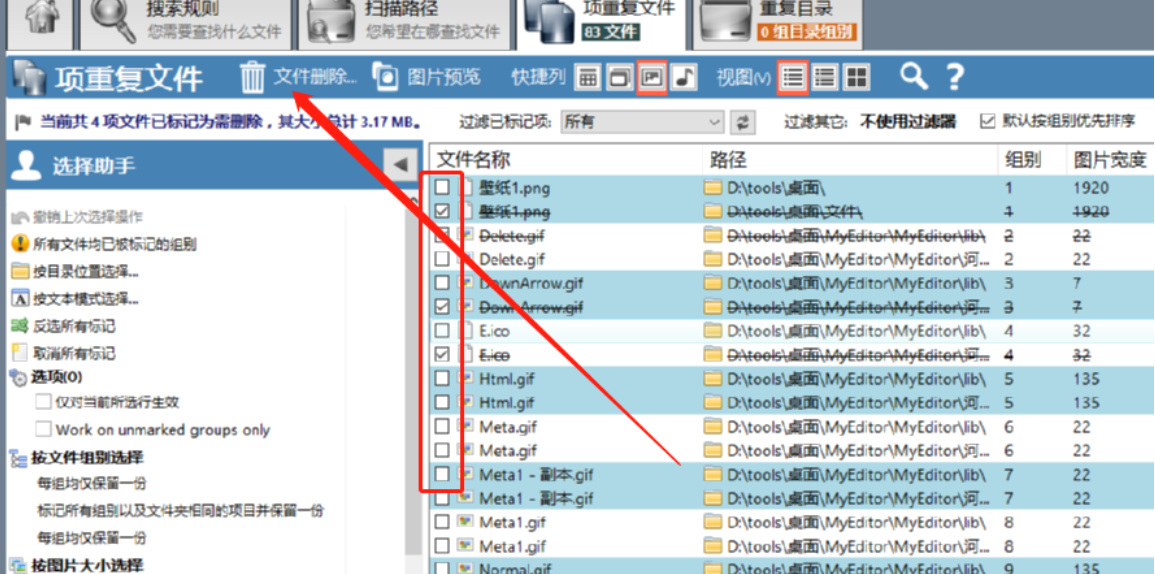Viewport: 1155px width, 574px height.
Task: Expand the 按图片大小选择 section
Action: click(x=77, y=566)
